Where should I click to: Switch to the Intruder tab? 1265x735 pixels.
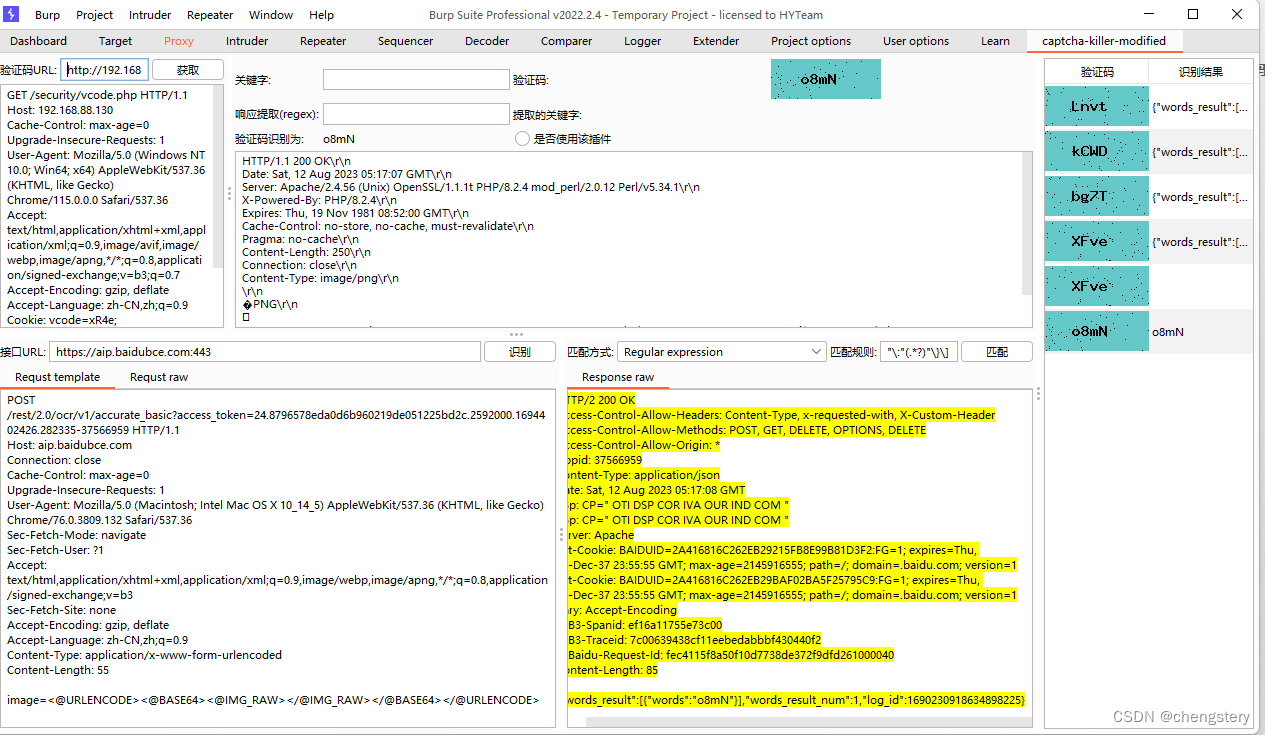pos(247,41)
